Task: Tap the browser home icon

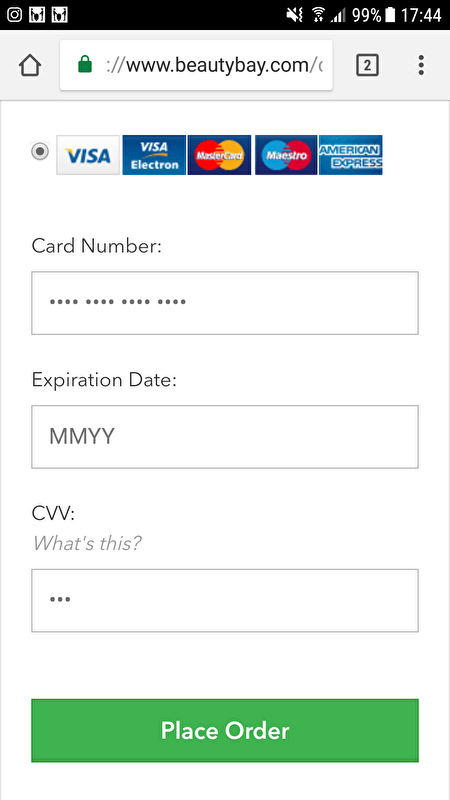Action: (30, 65)
